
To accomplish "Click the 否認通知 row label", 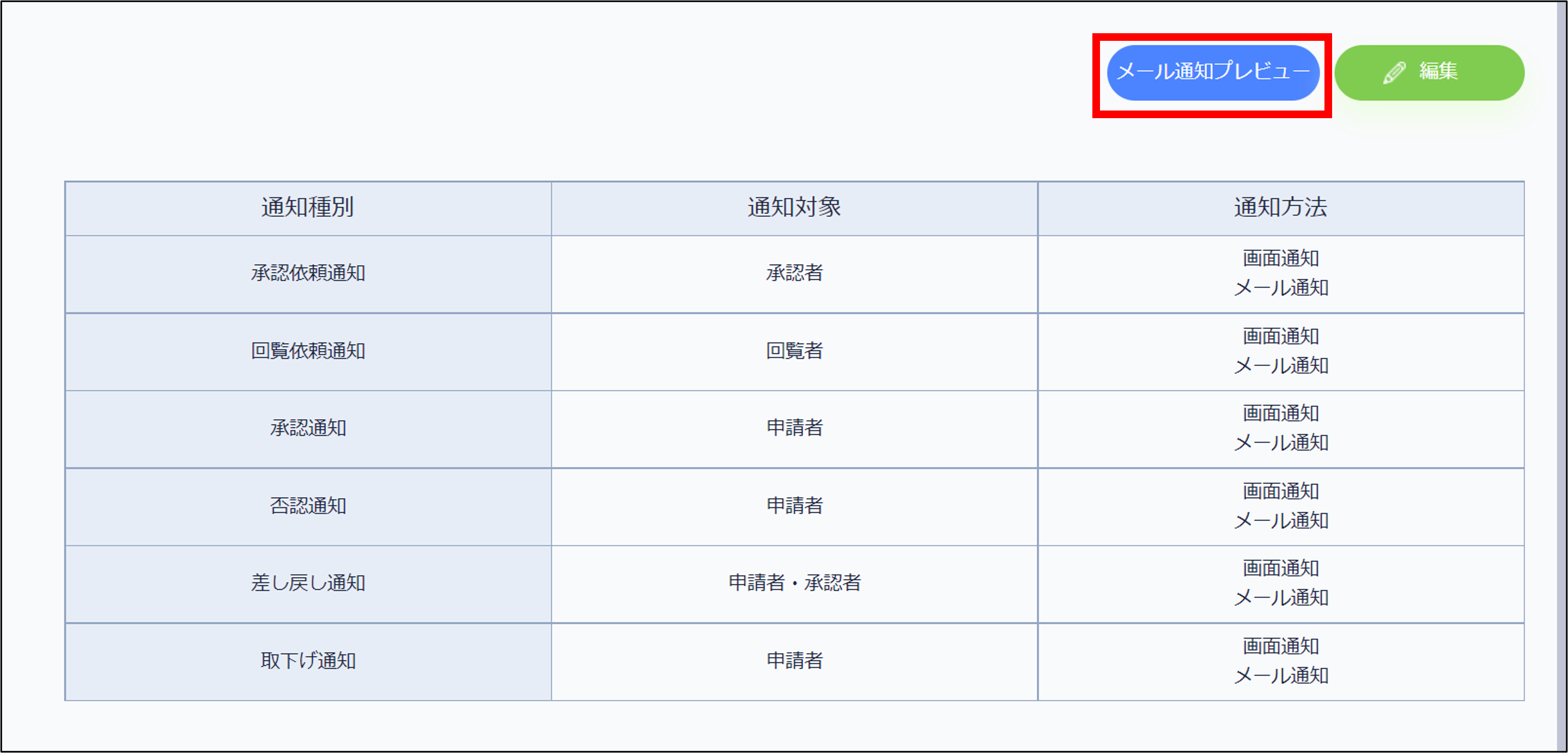I will click(308, 506).
